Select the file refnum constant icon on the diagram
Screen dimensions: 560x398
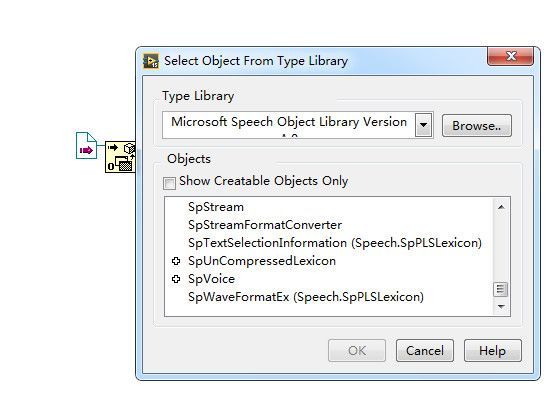point(86,145)
